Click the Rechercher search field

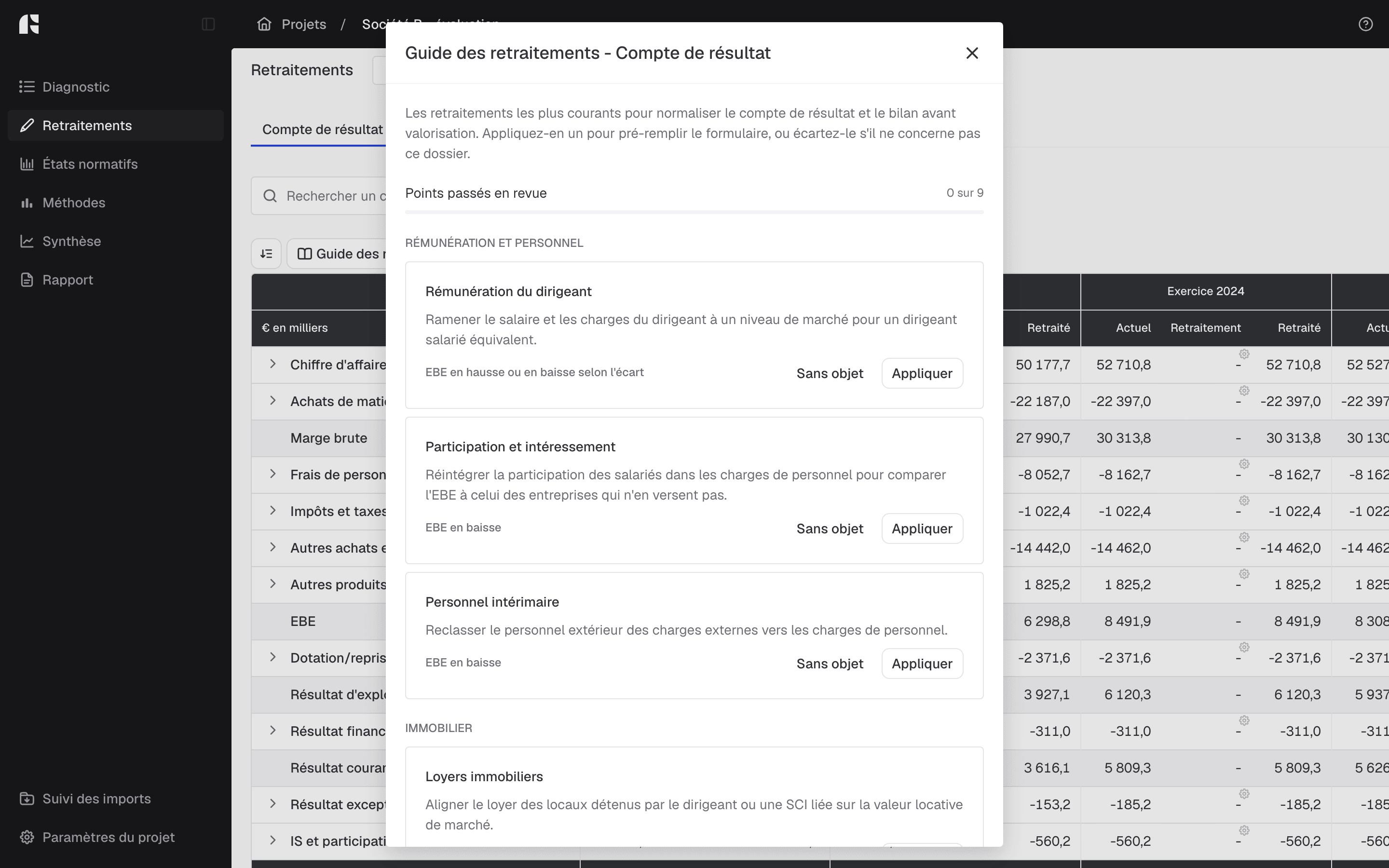point(318,196)
